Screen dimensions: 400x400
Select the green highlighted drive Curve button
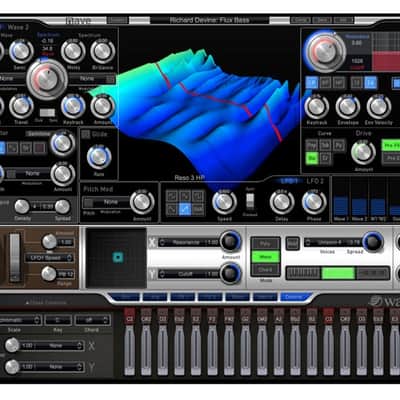[312, 158]
